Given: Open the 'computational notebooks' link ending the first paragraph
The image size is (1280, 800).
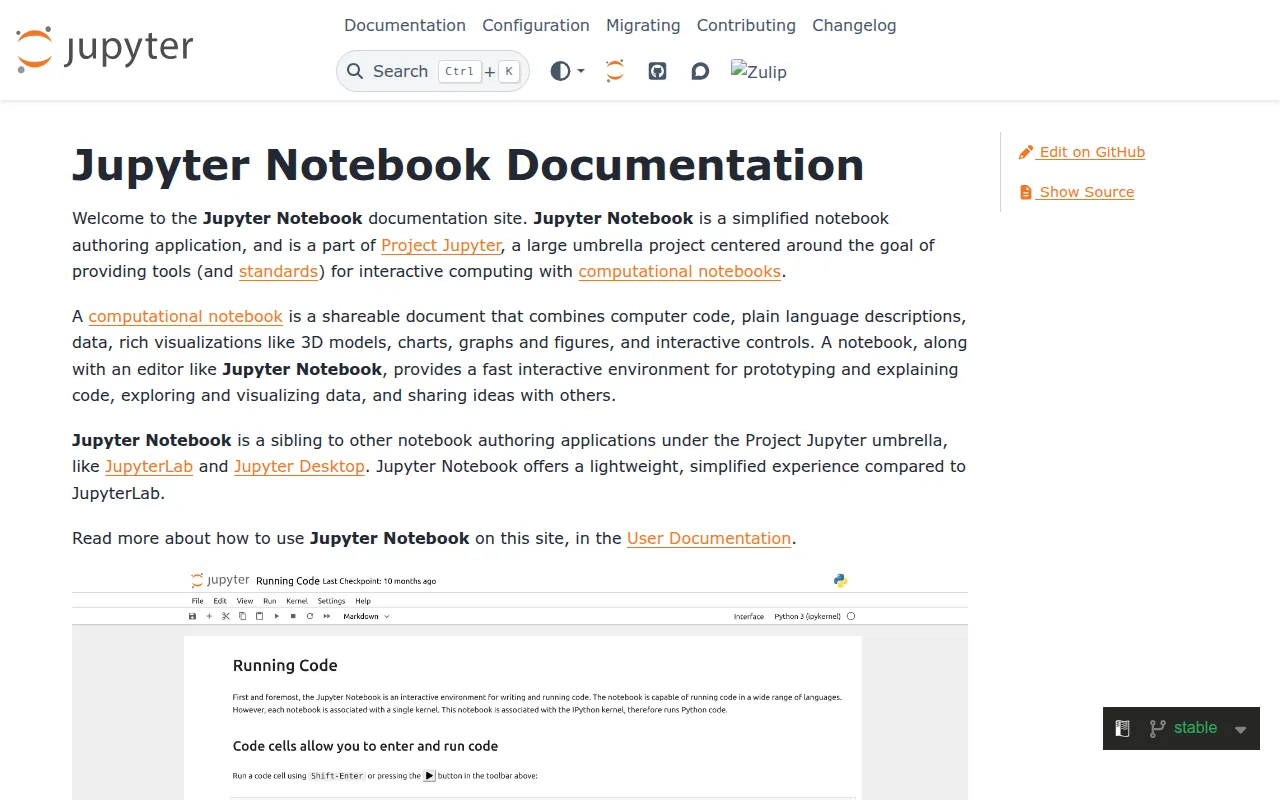Looking at the screenshot, I should click(680, 271).
